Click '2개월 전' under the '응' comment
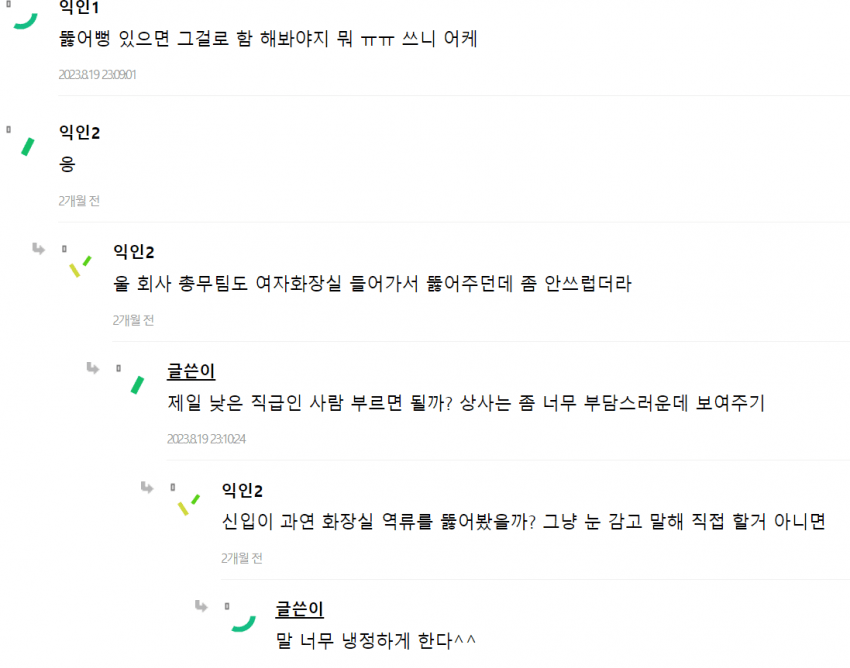Screen dimensions: 850x668 (x=80, y=200)
